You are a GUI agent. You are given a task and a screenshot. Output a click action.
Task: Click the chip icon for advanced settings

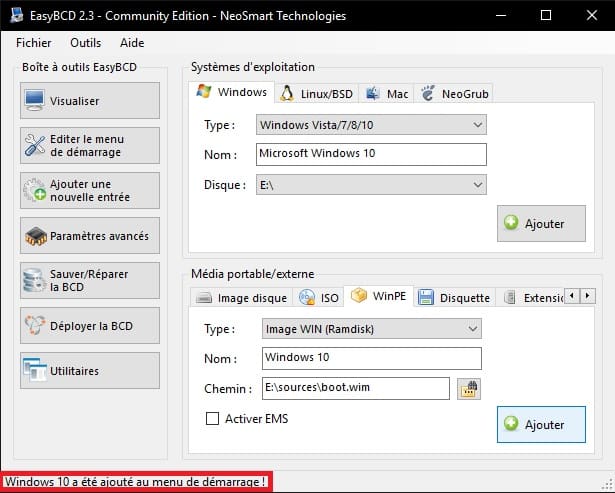[x=35, y=236]
